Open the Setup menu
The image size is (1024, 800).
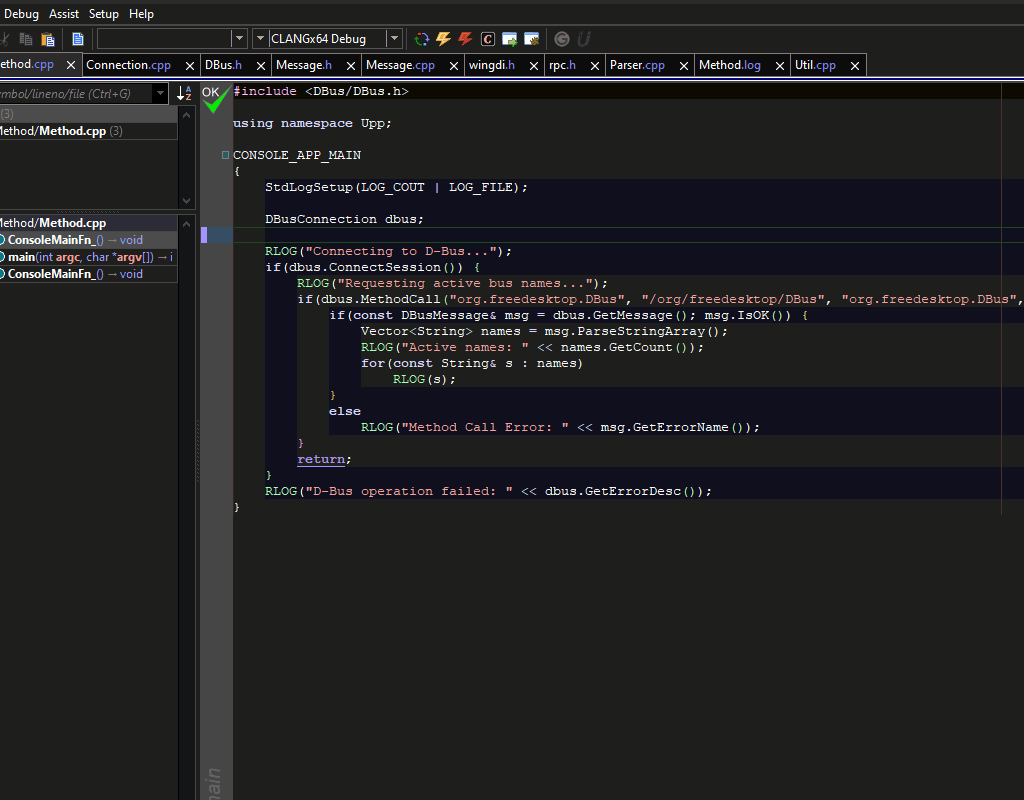pos(103,14)
